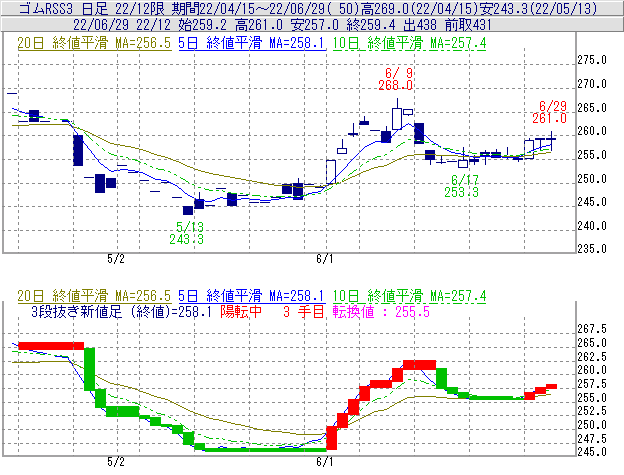Click the 10日 終値平滑 MA=257.4 link in upper chart
Image resolution: width=624 pixels, height=475 pixels.
(410, 43)
